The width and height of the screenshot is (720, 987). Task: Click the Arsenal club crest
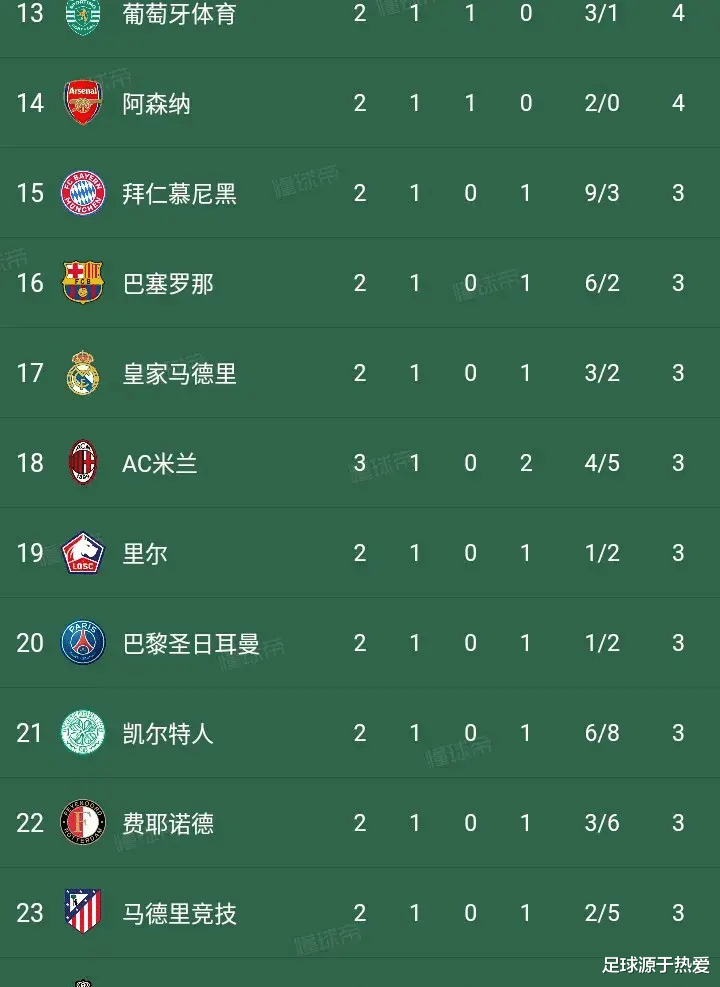(x=83, y=102)
